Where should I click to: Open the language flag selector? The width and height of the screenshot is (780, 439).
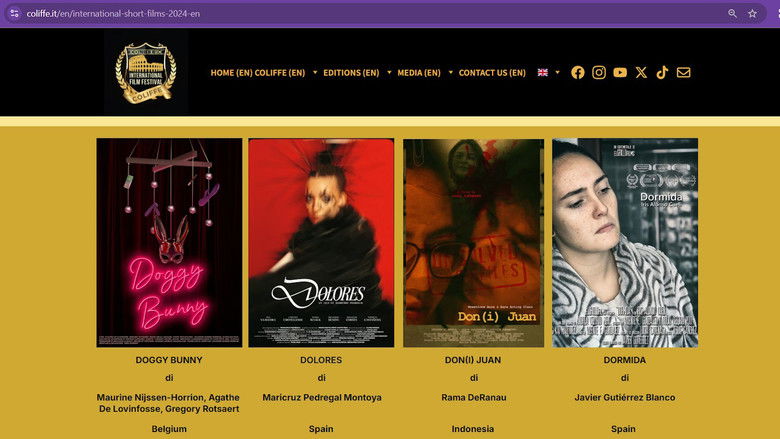point(548,72)
